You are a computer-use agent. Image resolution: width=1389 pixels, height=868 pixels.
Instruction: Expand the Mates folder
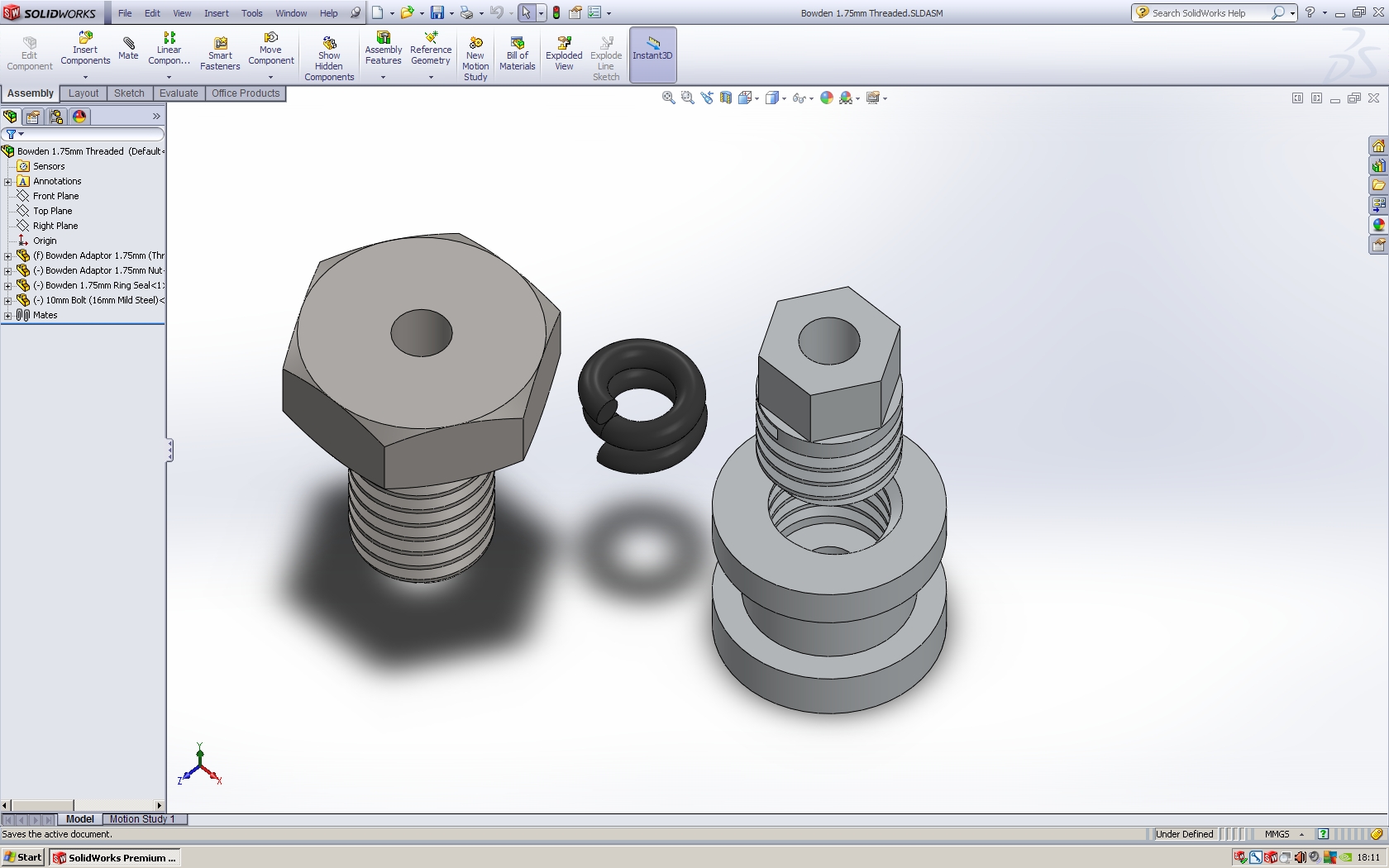point(8,316)
